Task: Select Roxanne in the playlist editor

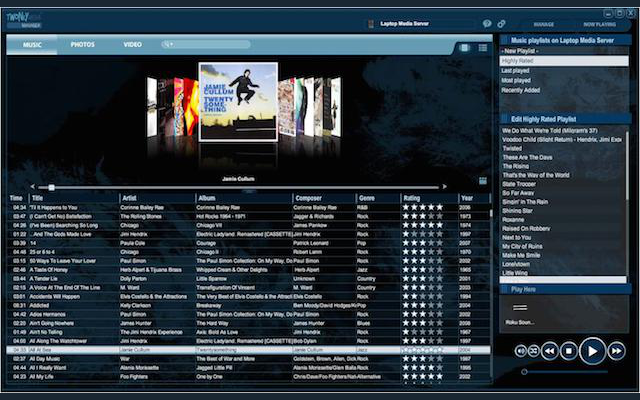Action: pyautogui.click(x=513, y=220)
